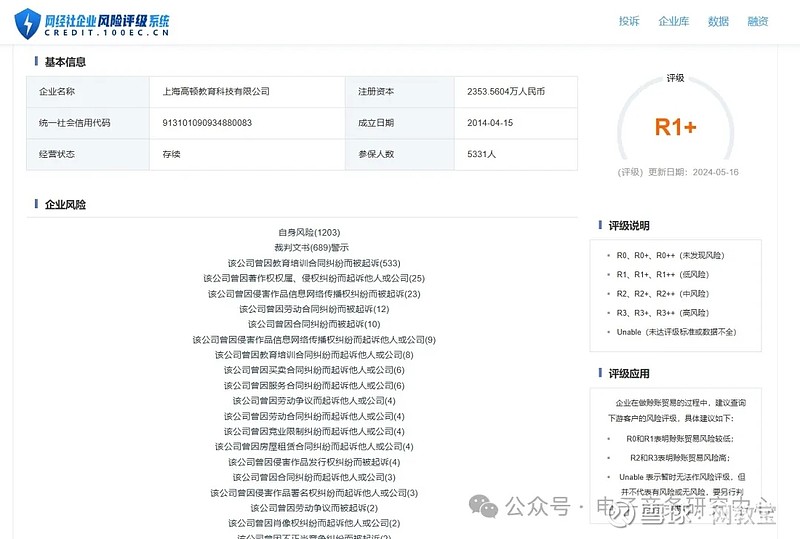Click R2、R2+、R2++ (中风险) legend row
The image size is (800, 539).
(x=663, y=294)
